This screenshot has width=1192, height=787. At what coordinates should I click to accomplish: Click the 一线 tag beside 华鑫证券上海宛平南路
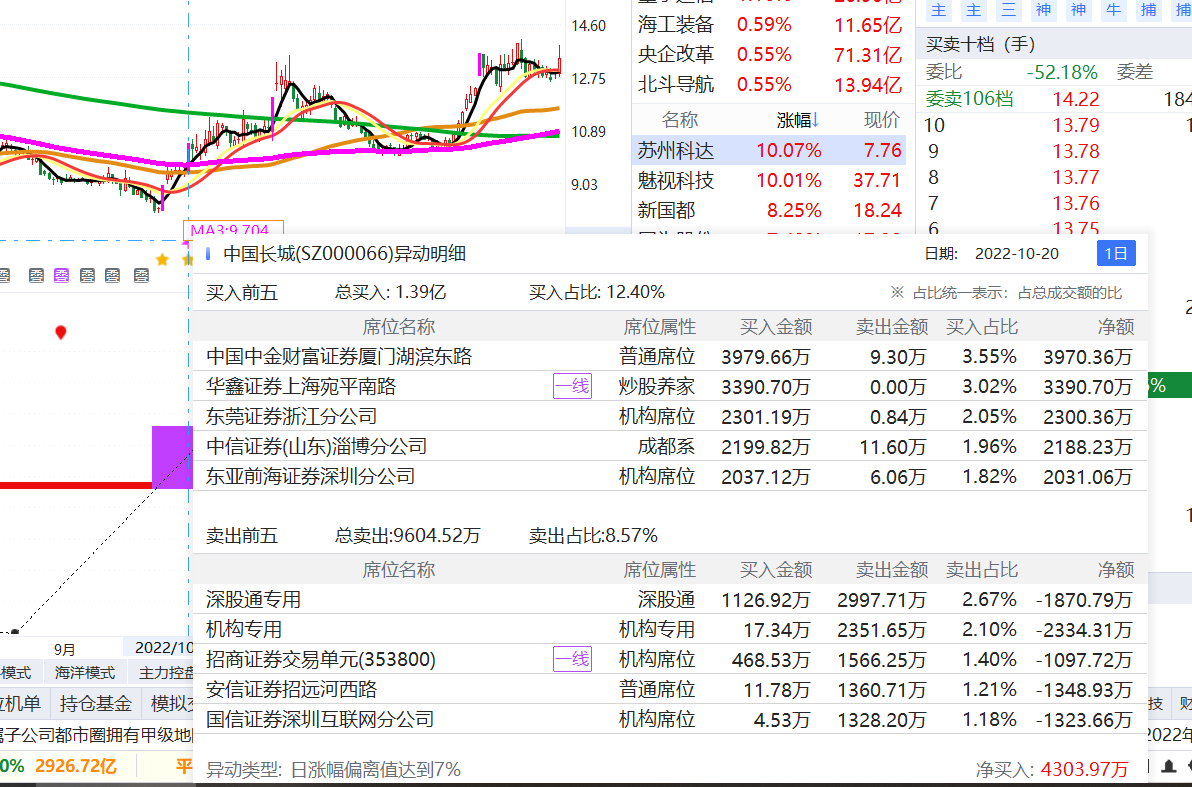point(572,386)
